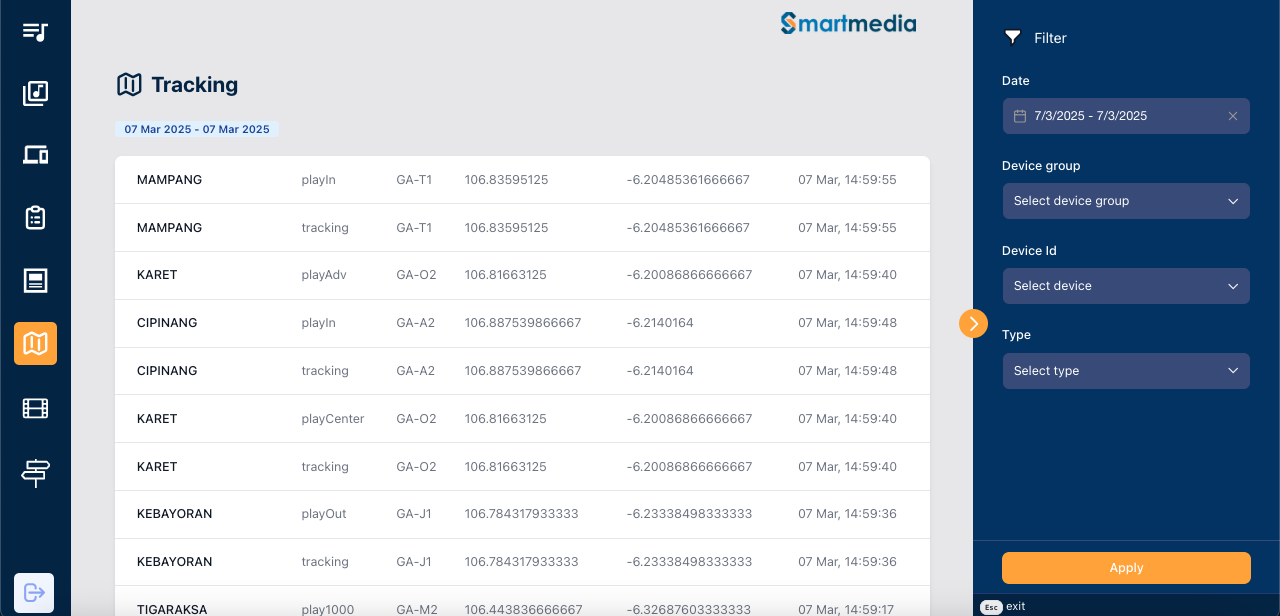Open the playlist icon in sidebar
The image size is (1280, 616).
click(x=35, y=31)
